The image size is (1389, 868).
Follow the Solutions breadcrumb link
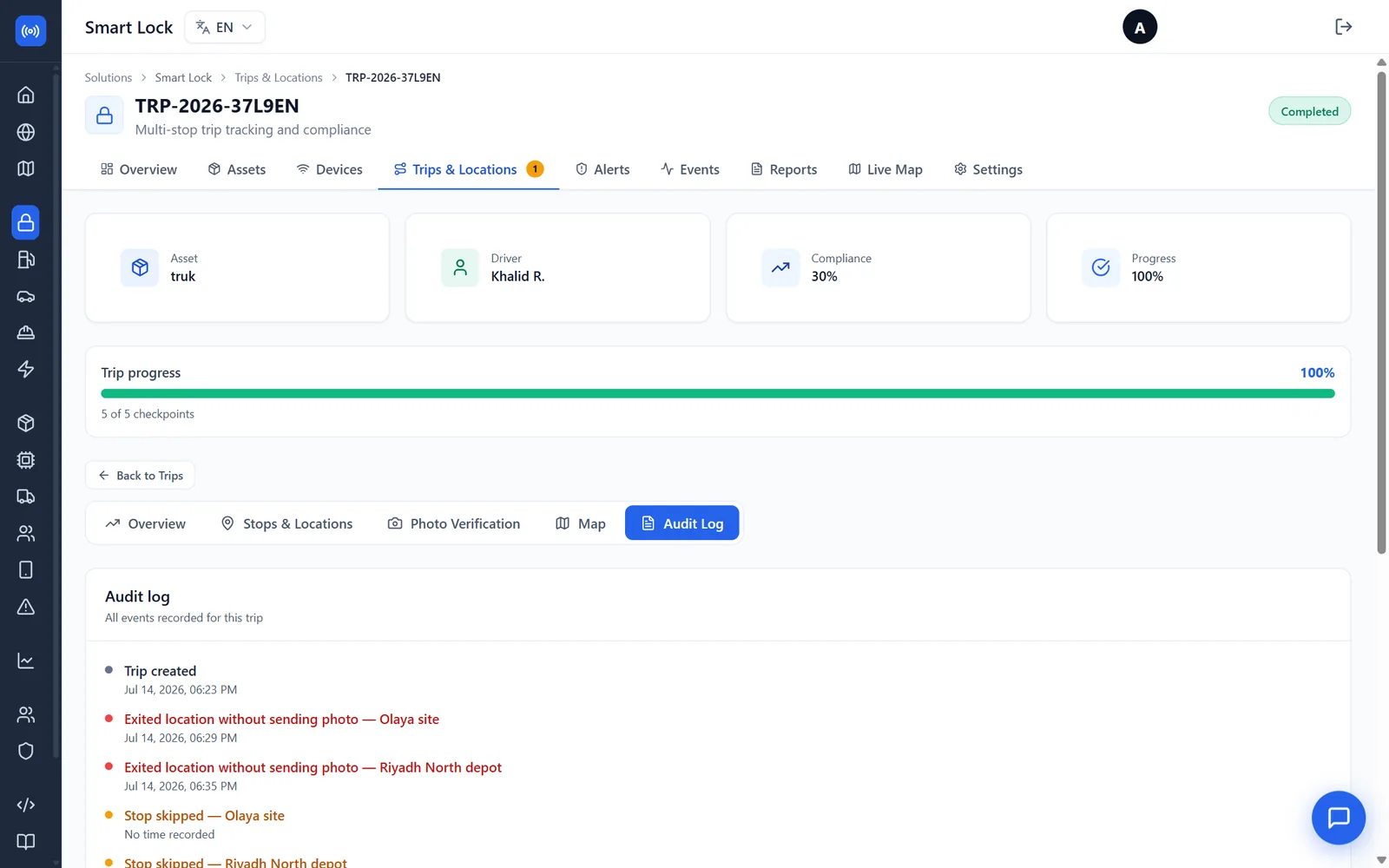109,77
